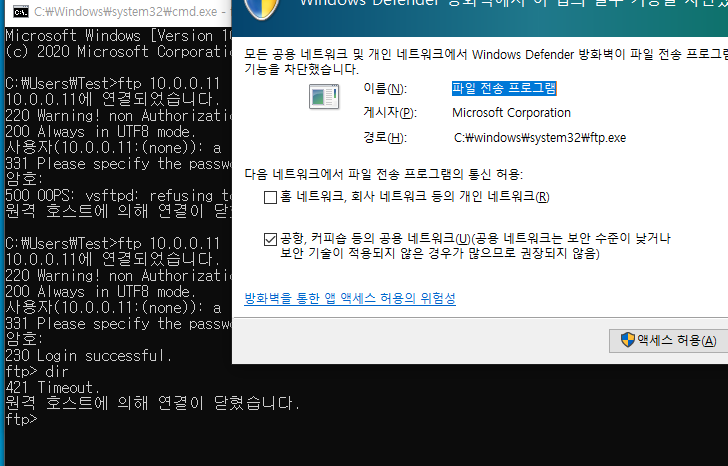Click the 이름(N): label in the dialog
Viewport: 728px width, 466px height.
385,89
